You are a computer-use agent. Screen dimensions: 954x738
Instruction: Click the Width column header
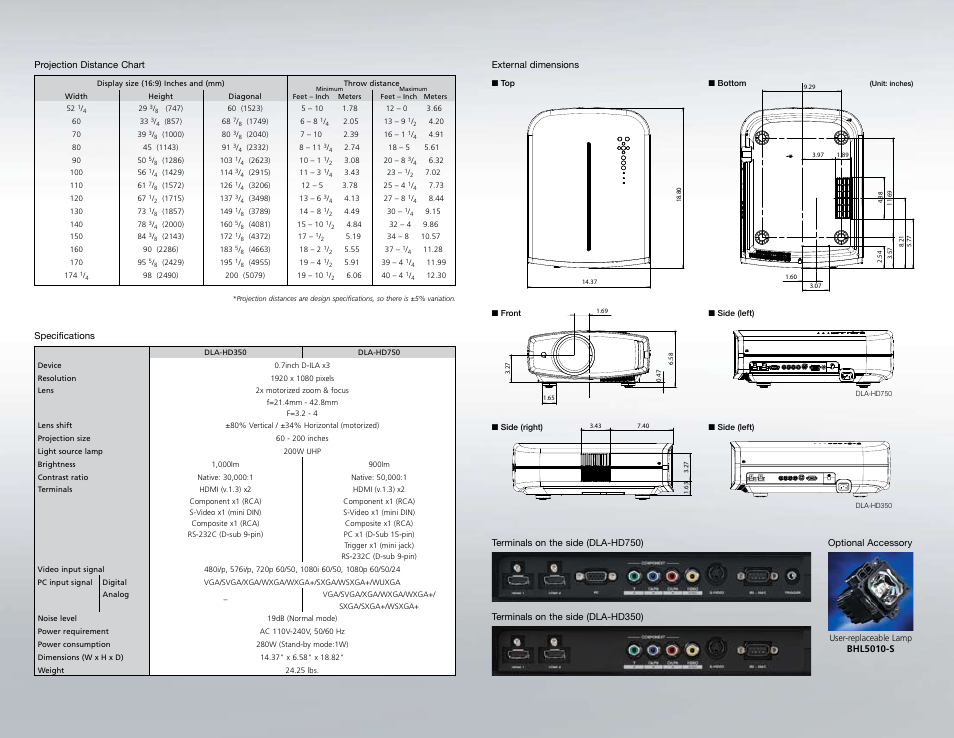76,96
